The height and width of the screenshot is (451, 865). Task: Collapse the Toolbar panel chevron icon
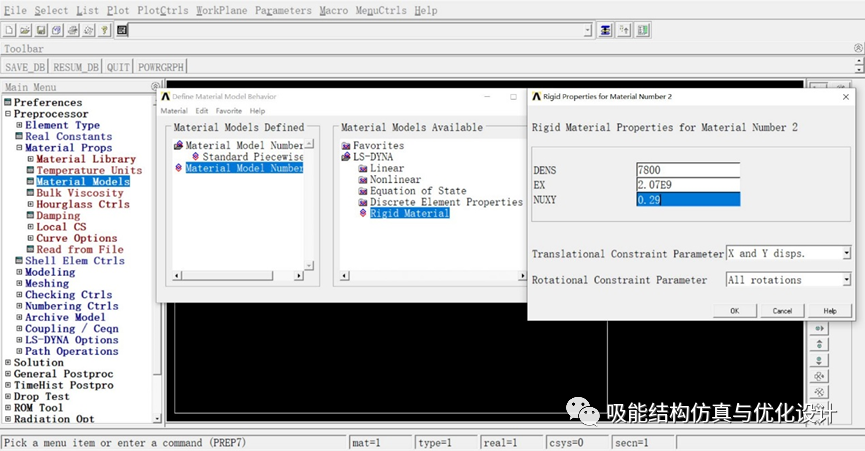tap(858, 48)
